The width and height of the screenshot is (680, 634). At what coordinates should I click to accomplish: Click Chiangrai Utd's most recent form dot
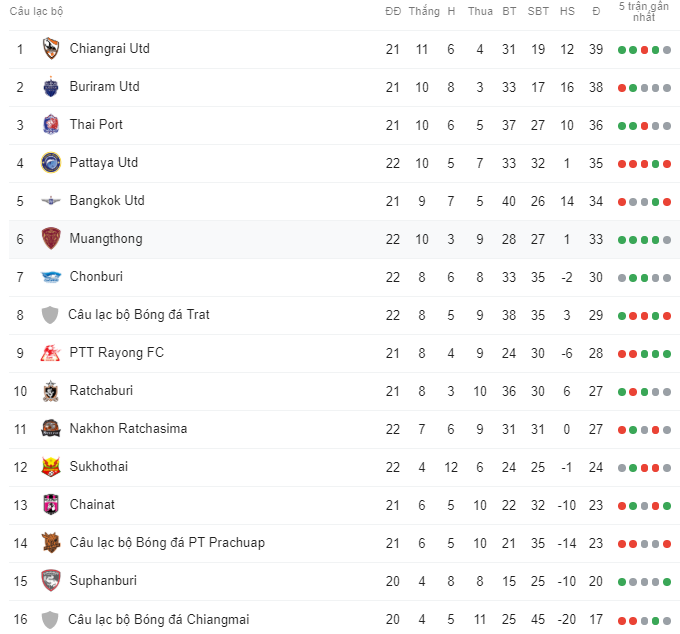click(667, 49)
